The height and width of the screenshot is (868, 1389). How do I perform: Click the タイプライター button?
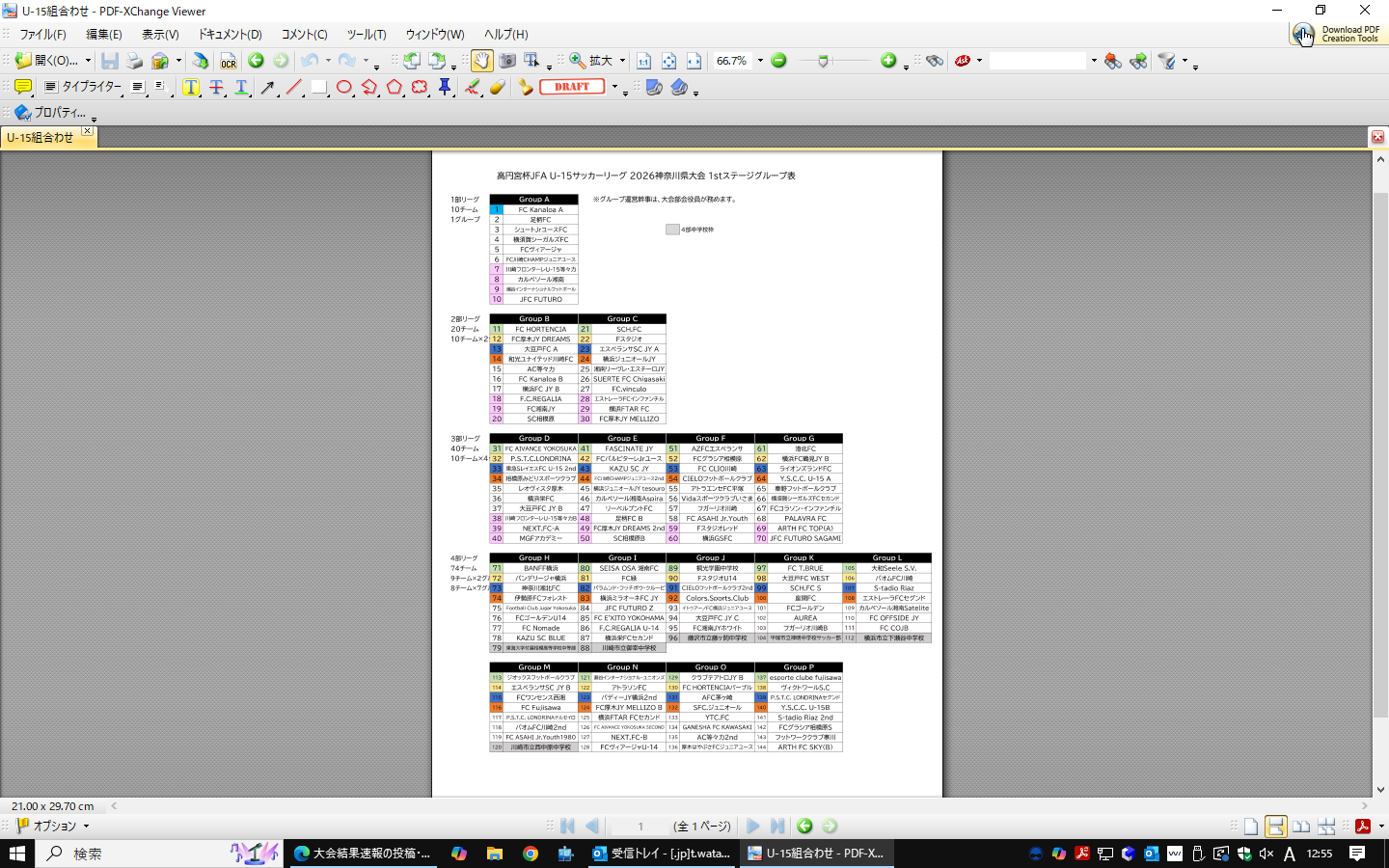(92, 87)
